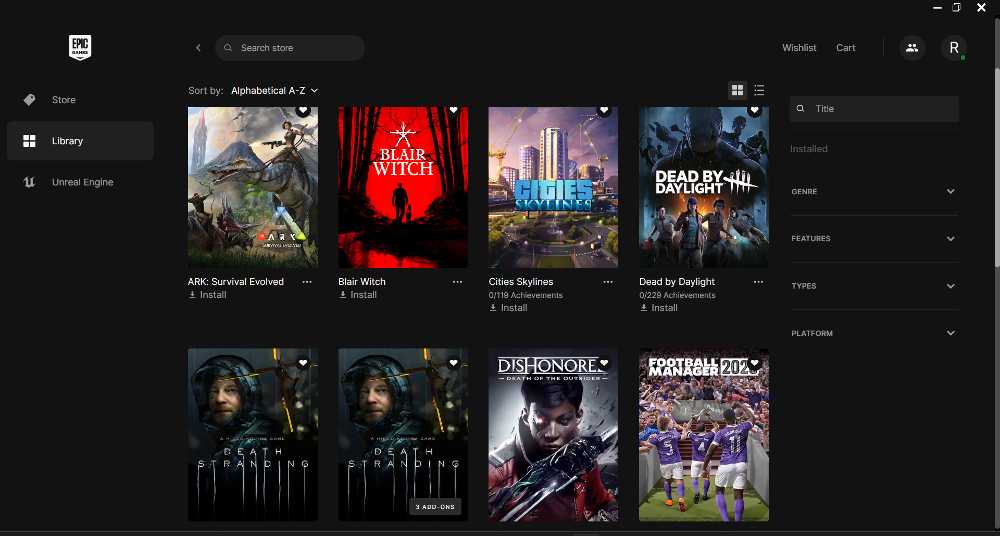The image size is (1000, 536).
Task: Open the Sort by Alphabetical A-Z dropdown
Action: coord(274,91)
